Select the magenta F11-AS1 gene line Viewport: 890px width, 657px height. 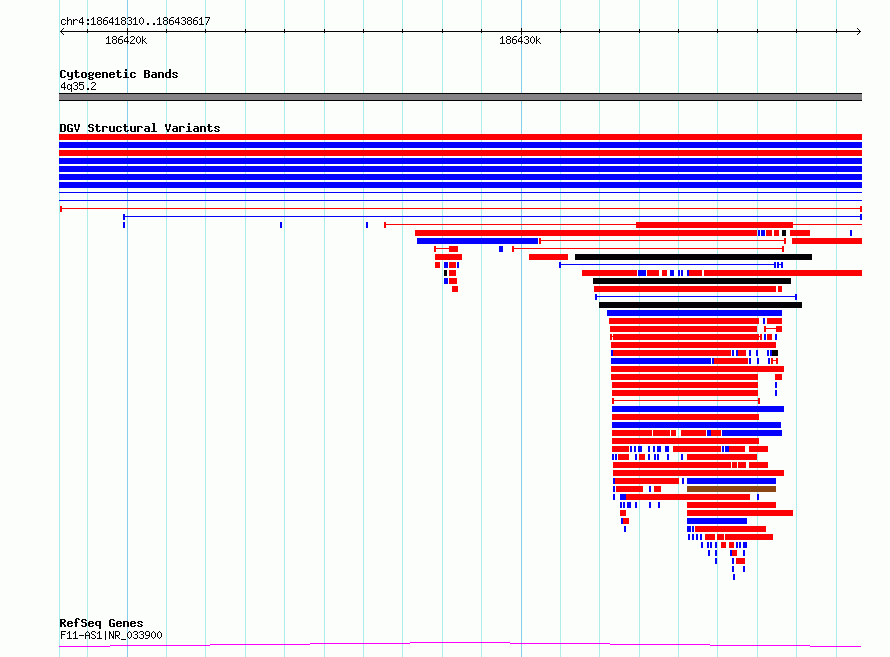tap(460, 645)
